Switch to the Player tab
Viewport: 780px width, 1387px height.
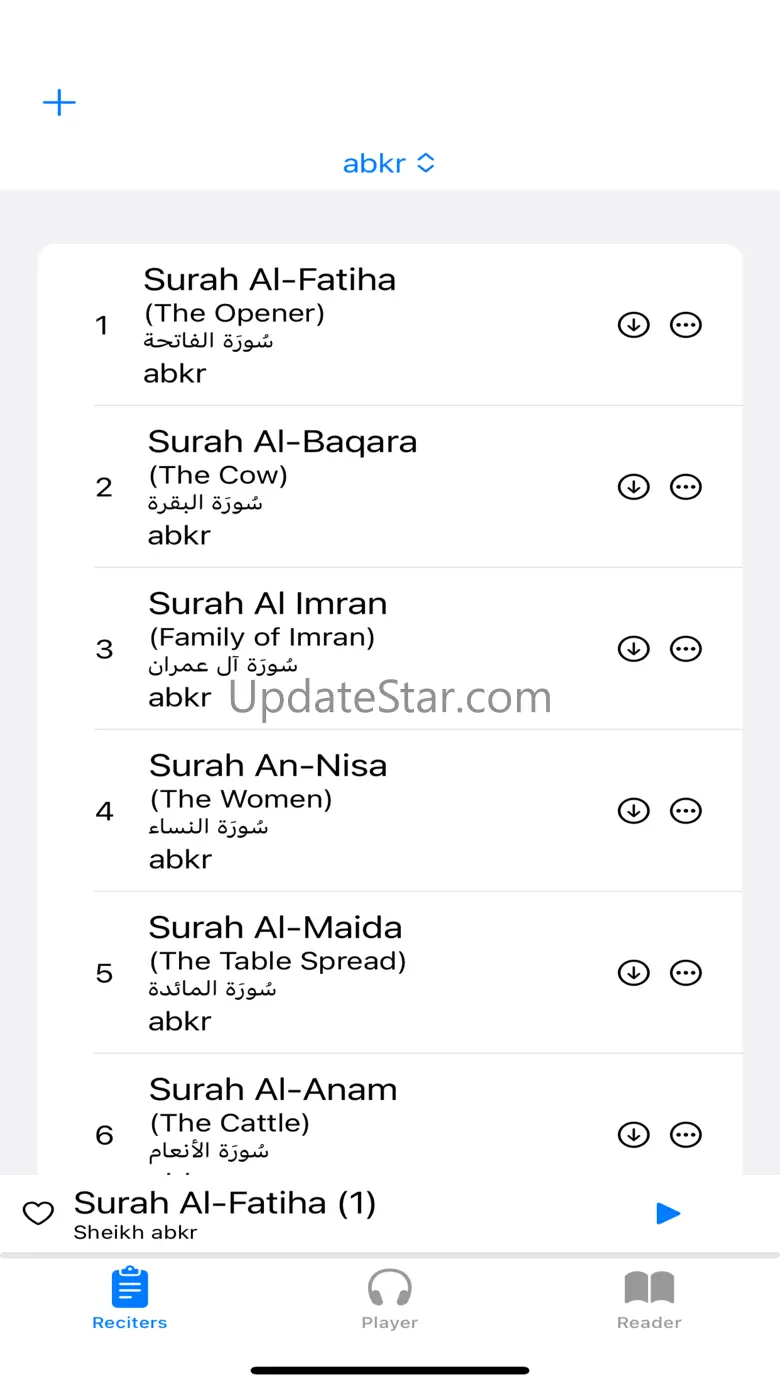point(389,1299)
